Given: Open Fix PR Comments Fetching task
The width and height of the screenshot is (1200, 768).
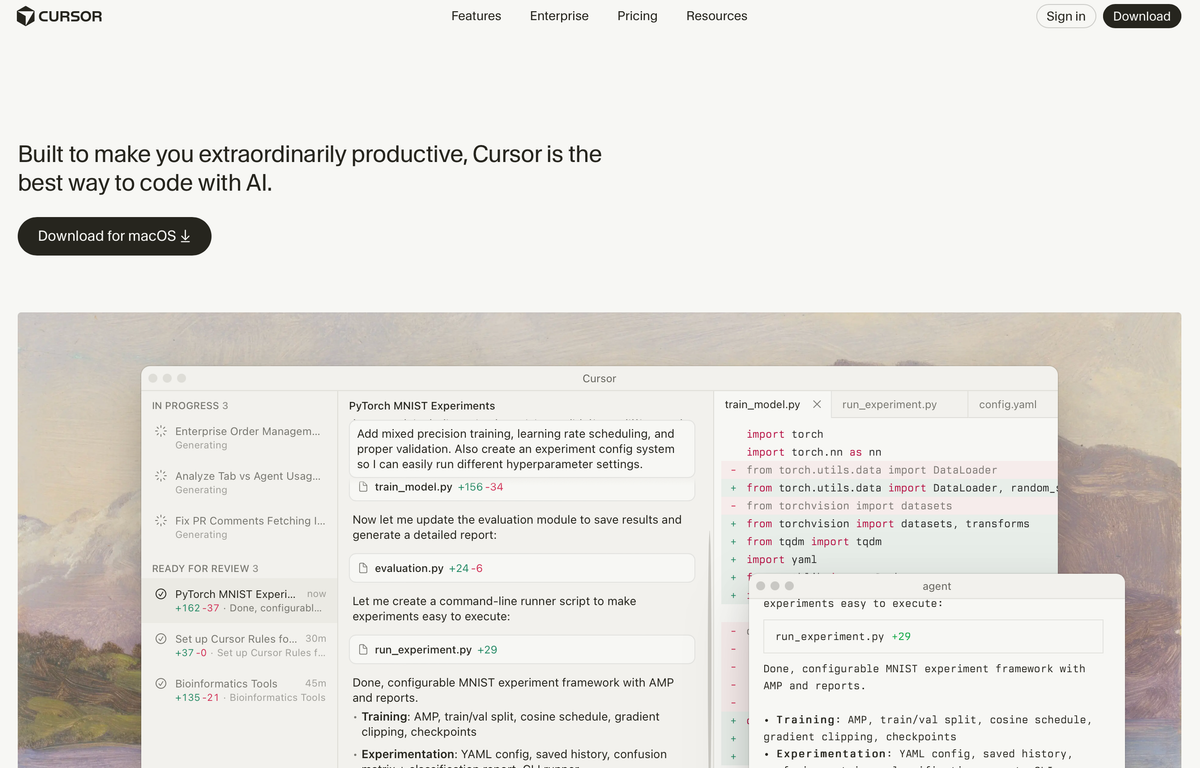Looking at the screenshot, I should point(240,527).
